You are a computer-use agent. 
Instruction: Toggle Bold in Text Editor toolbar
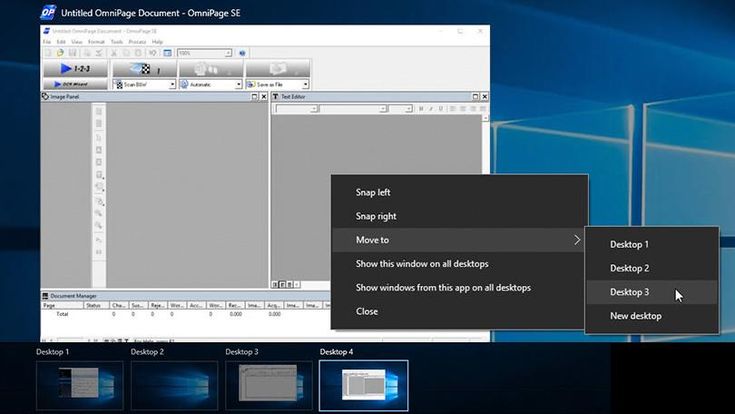tap(421, 109)
